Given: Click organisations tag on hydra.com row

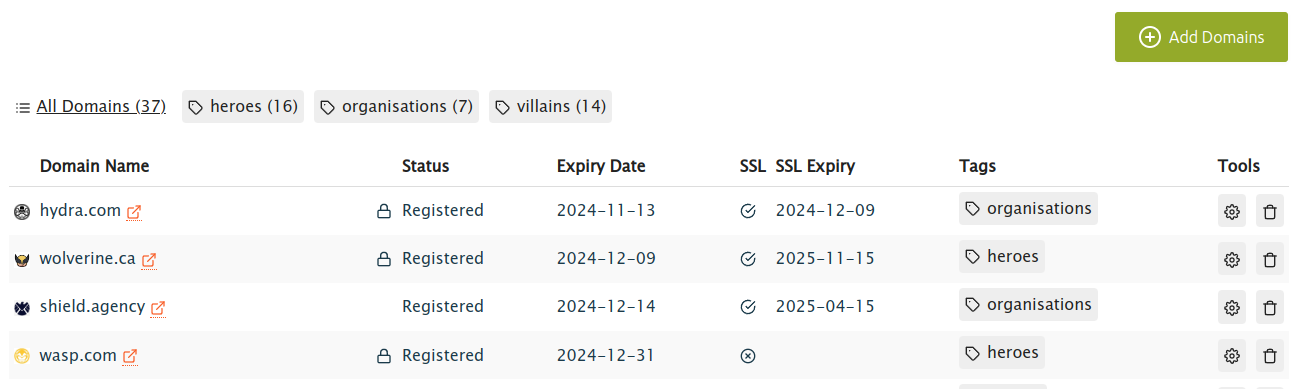Looking at the screenshot, I should pyautogui.click(x=1028, y=208).
